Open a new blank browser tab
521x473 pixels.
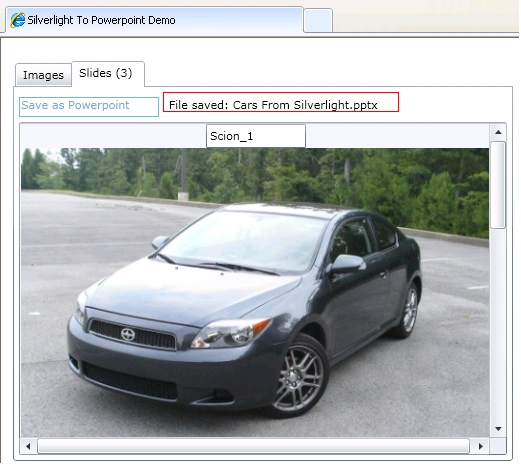pos(318,21)
